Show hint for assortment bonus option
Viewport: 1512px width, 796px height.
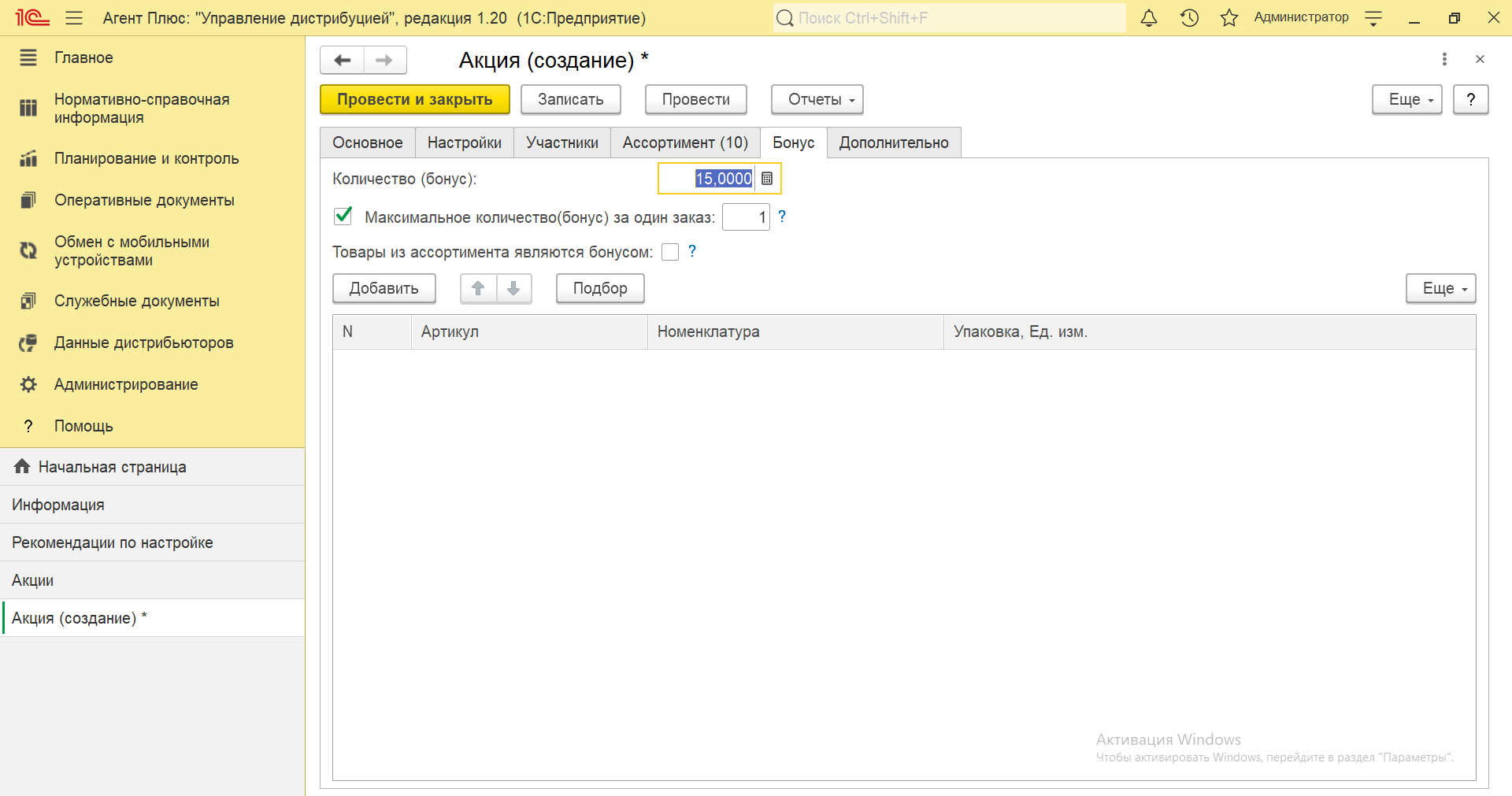[x=692, y=250]
